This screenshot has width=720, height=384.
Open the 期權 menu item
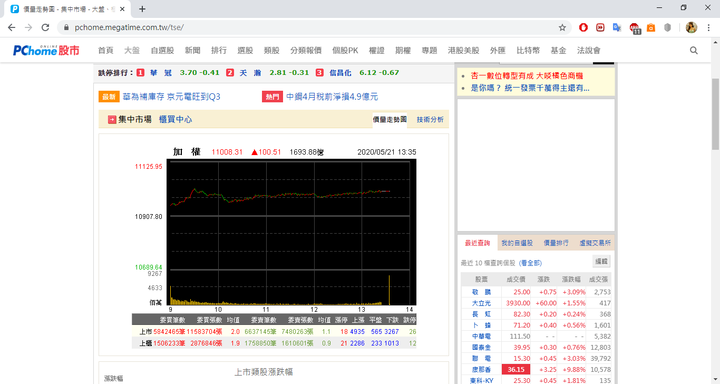tap(403, 51)
